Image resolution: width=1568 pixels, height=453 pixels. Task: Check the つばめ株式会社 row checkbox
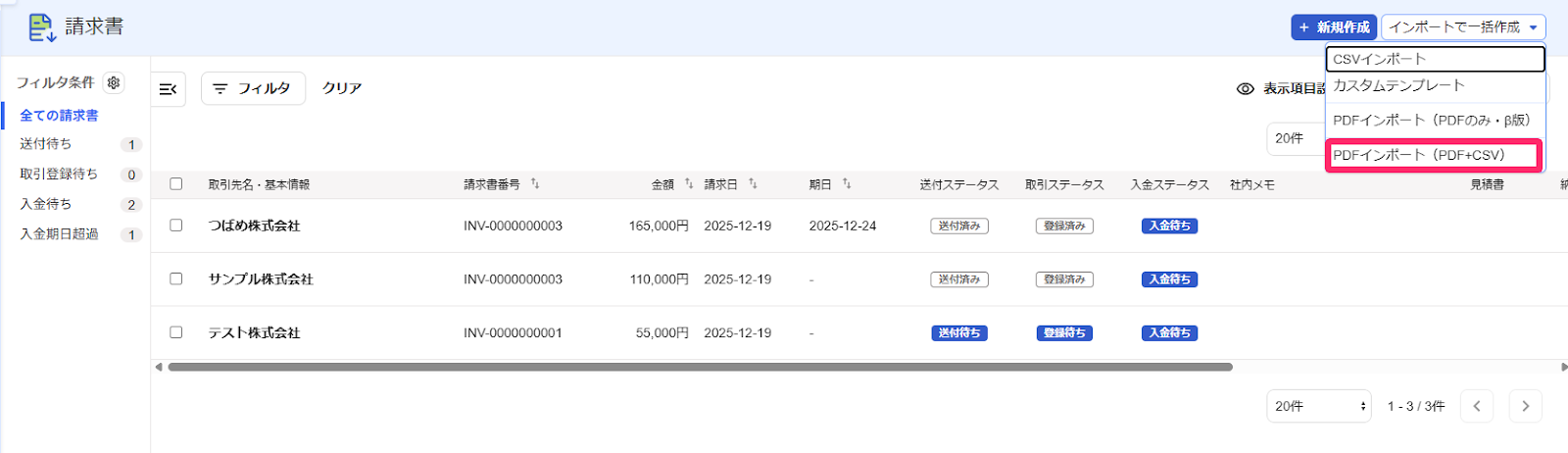click(176, 226)
